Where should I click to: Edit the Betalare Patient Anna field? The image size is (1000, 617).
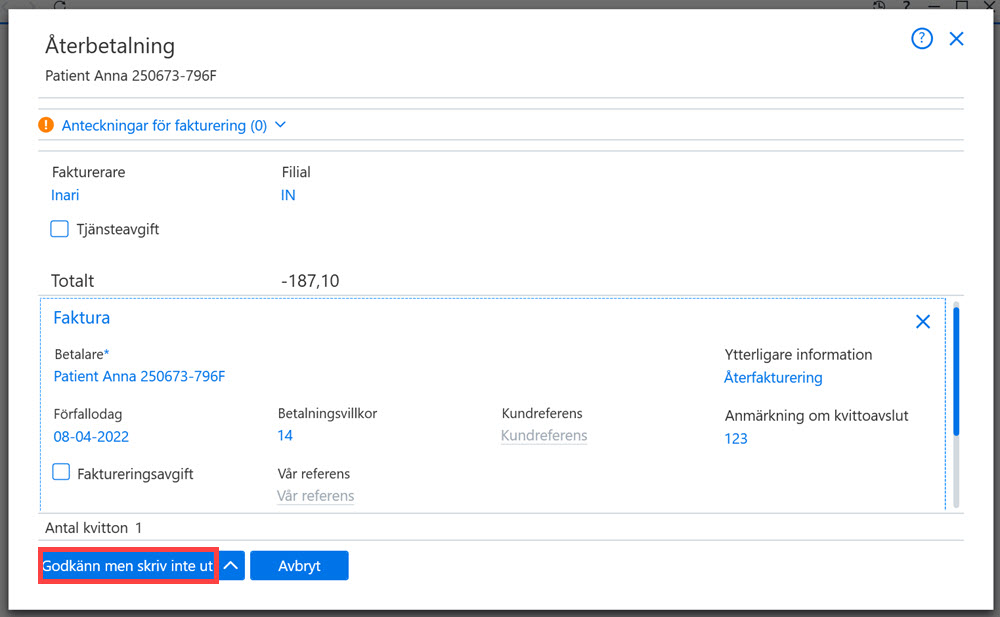tap(139, 376)
